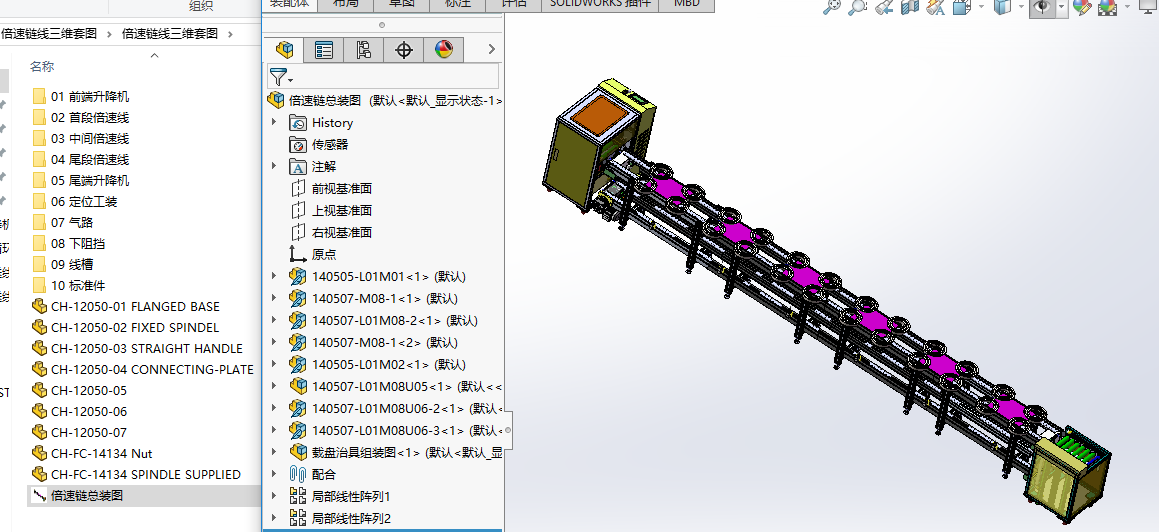This screenshot has height=532, width=1159.
Task: Switch to the FeatureManager design tree tab
Action: pos(285,50)
